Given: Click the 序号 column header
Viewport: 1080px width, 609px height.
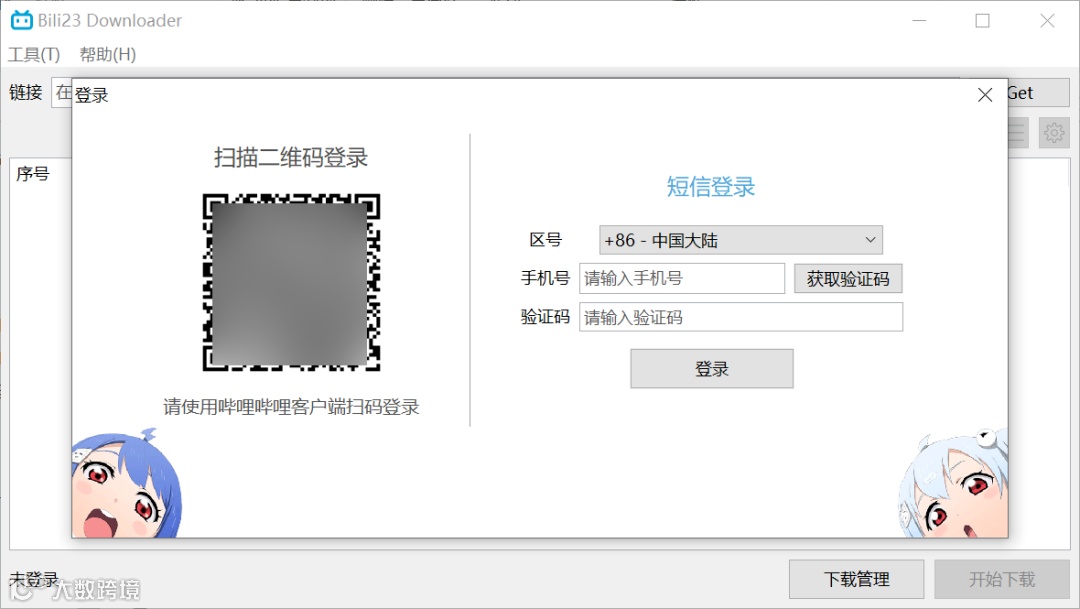Looking at the screenshot, I should click(x=33, y=174).
